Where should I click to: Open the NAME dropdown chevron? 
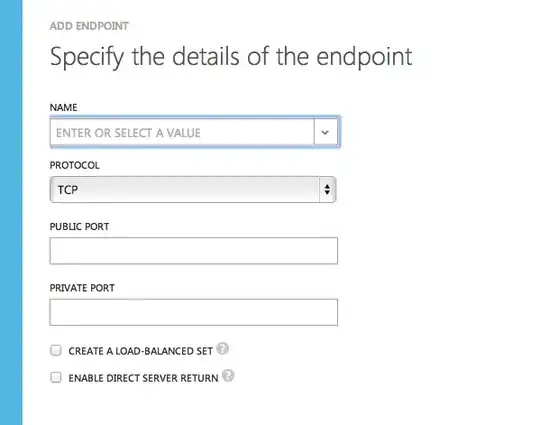pyautogui.click(x=325, y=132)
